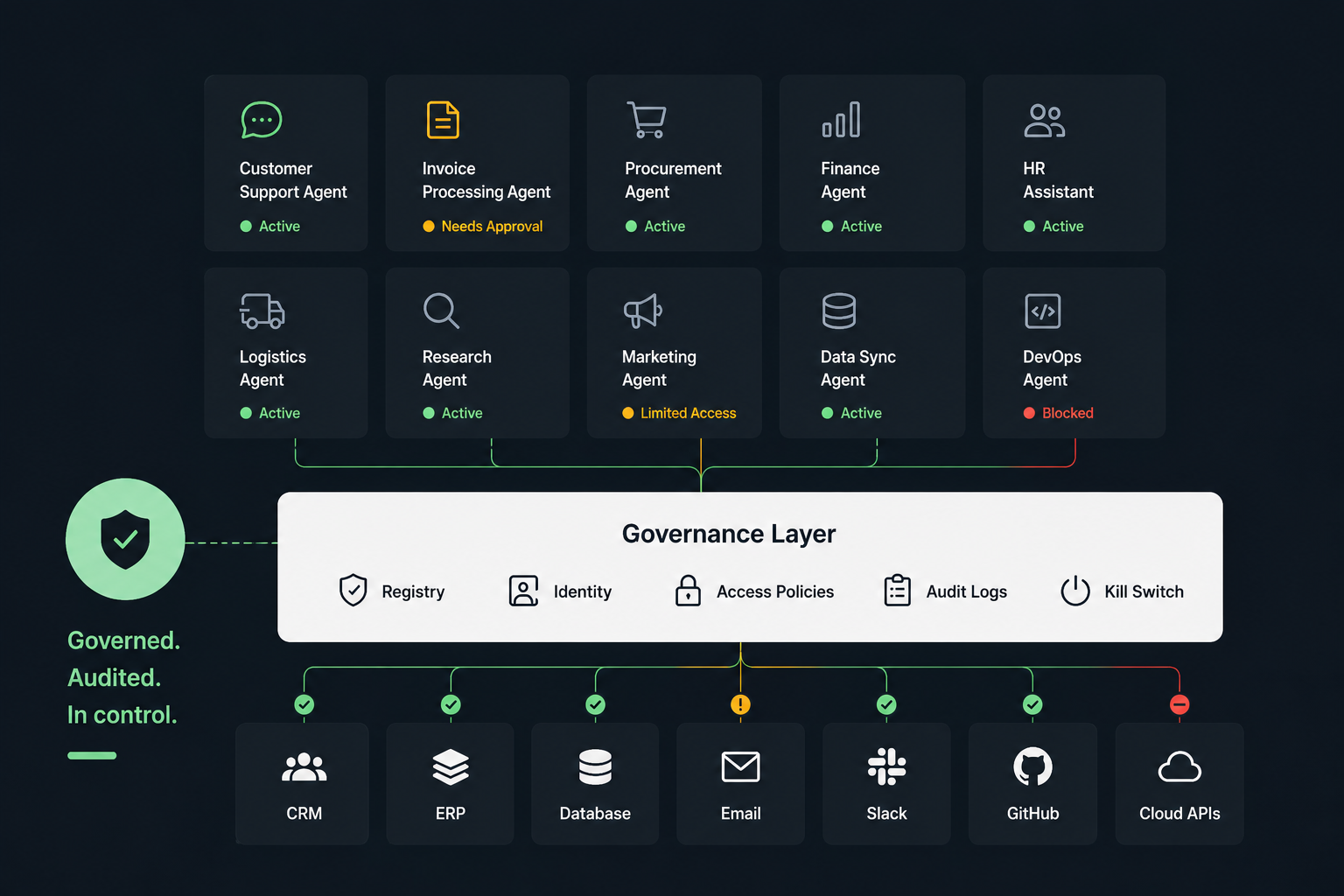This screenshot has height=896, width=1344.
Task: Click the GitHub label text
Action: (x=1032, y=814)
